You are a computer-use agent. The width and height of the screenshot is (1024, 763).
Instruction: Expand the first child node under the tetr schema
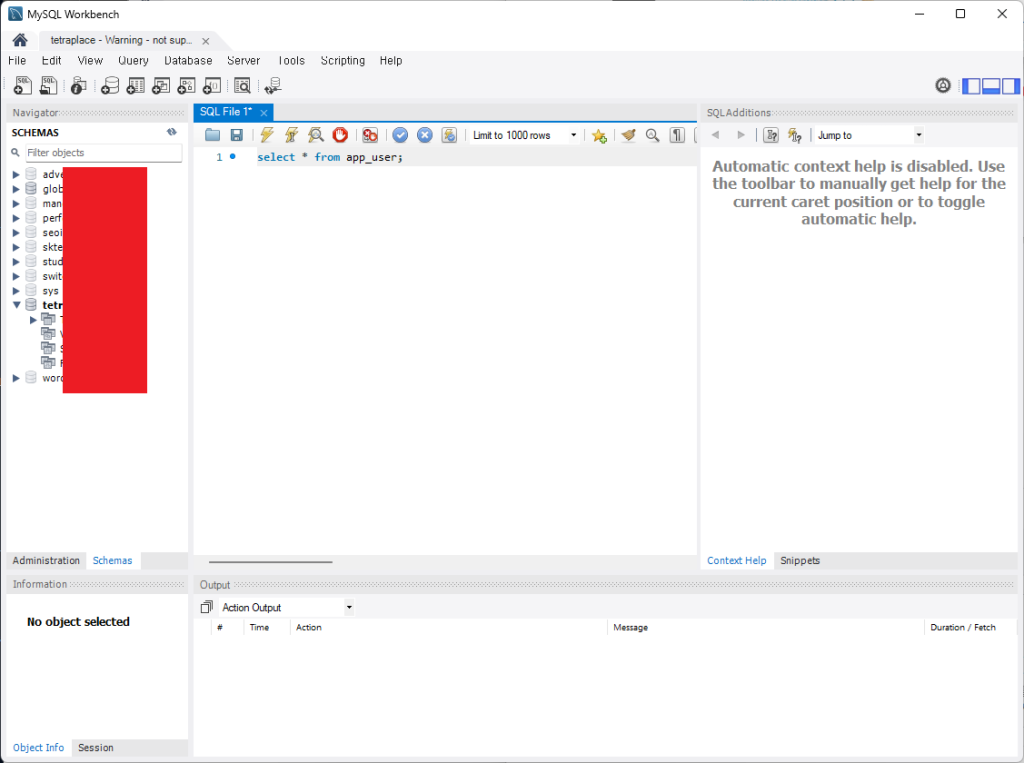33,319
